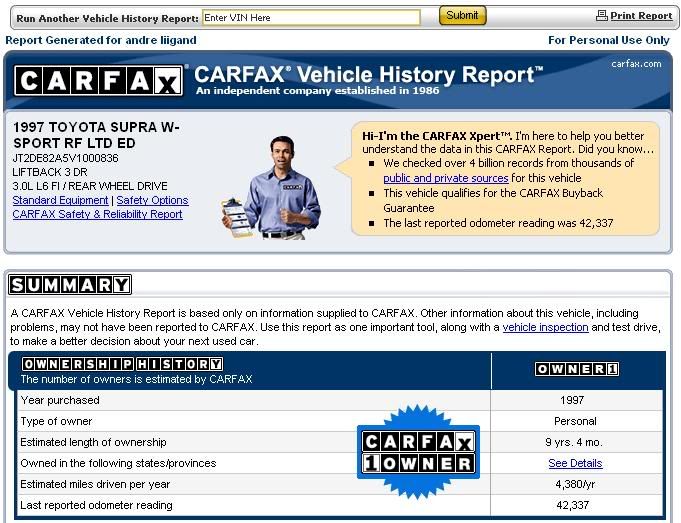
Task: Open CARFAX Safety & Reliability Report link
Action: pos(97,214)
